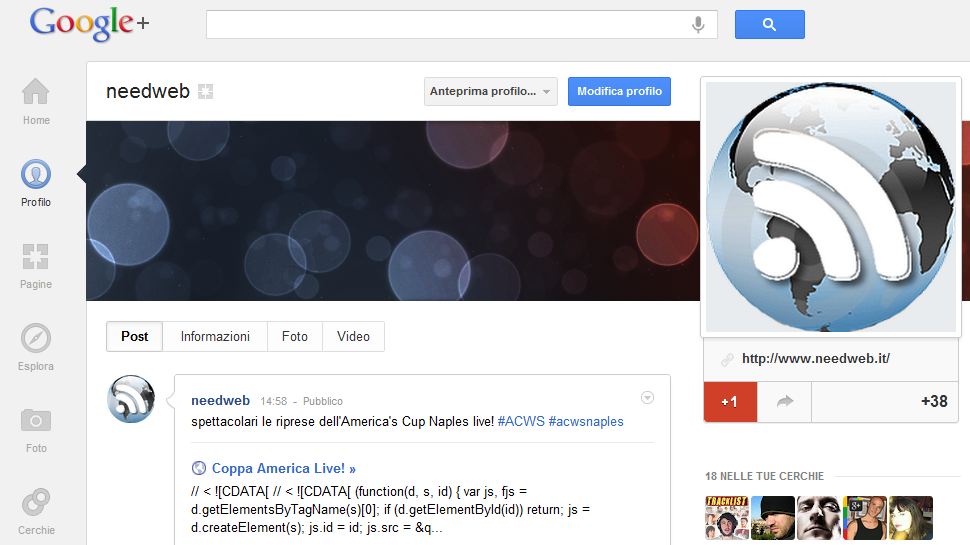The width and height of the screenshot is (970, 545).
Task: Click the Google+ logo
Action: click(90, 24)
